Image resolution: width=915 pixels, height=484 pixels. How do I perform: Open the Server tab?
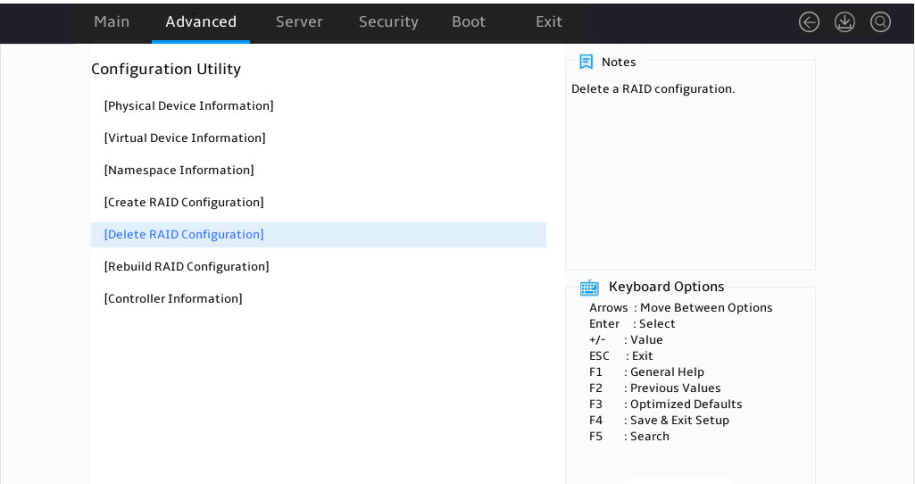[x=299, y=22]
